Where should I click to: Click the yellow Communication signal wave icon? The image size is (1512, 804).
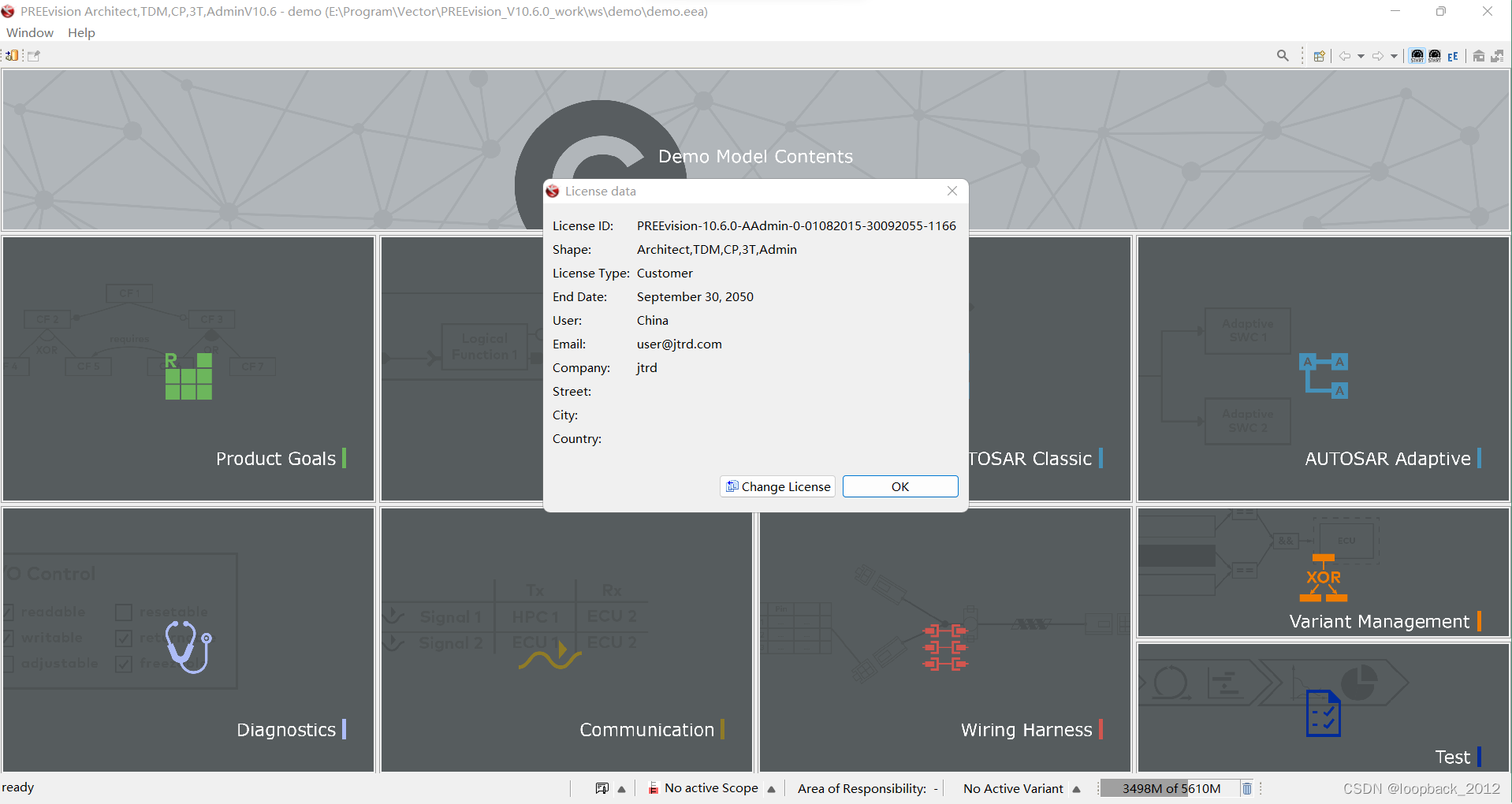click(x=549, y=656)
